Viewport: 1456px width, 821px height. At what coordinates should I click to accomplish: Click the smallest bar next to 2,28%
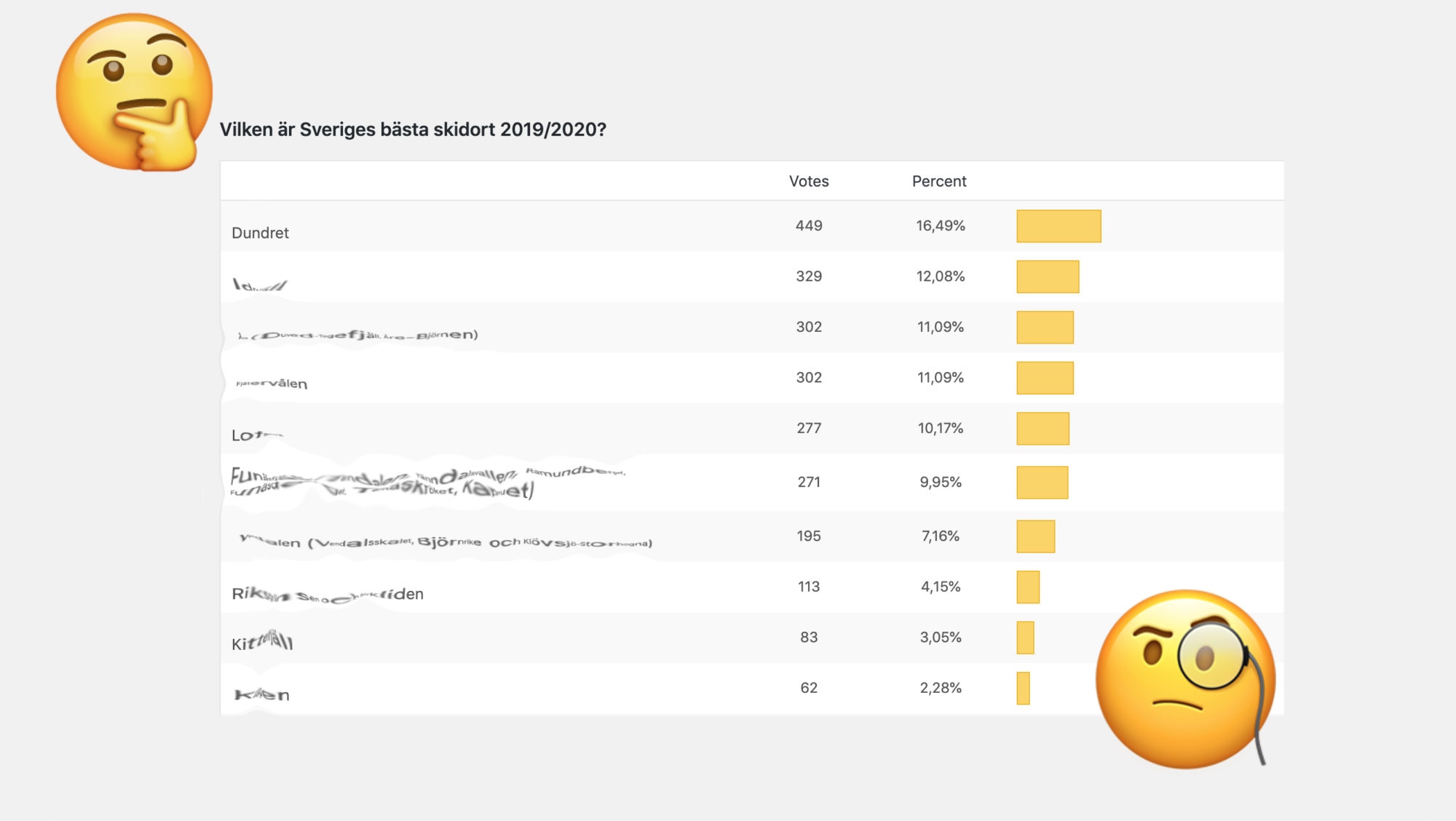1023,689
